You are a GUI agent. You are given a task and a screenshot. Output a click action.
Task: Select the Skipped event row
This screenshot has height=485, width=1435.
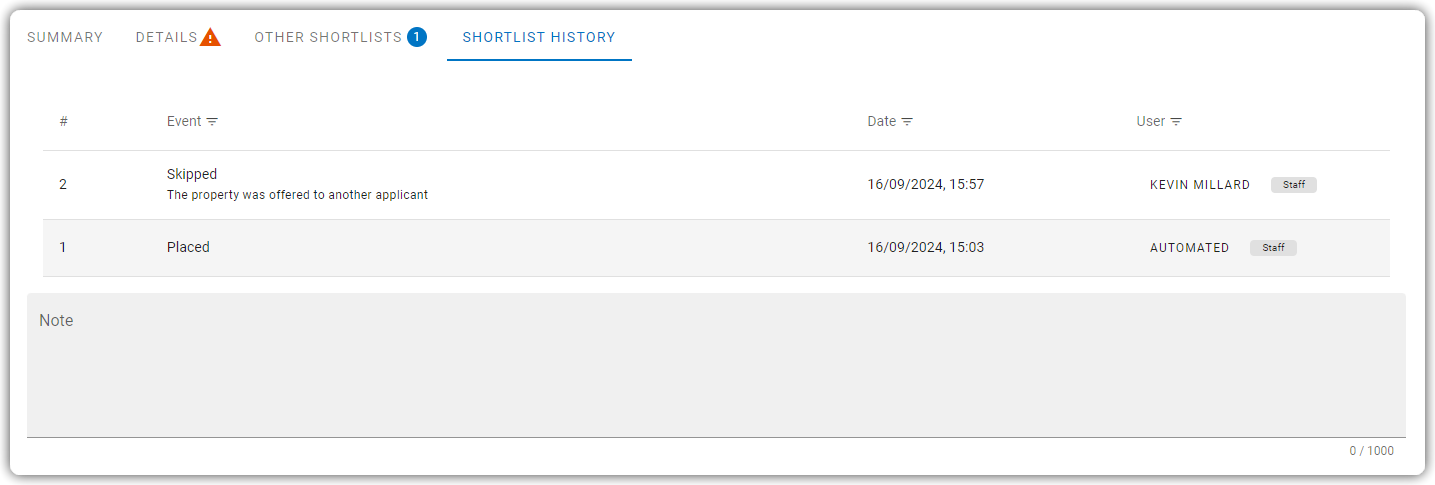pyautogui.click(x=716, y=185)
